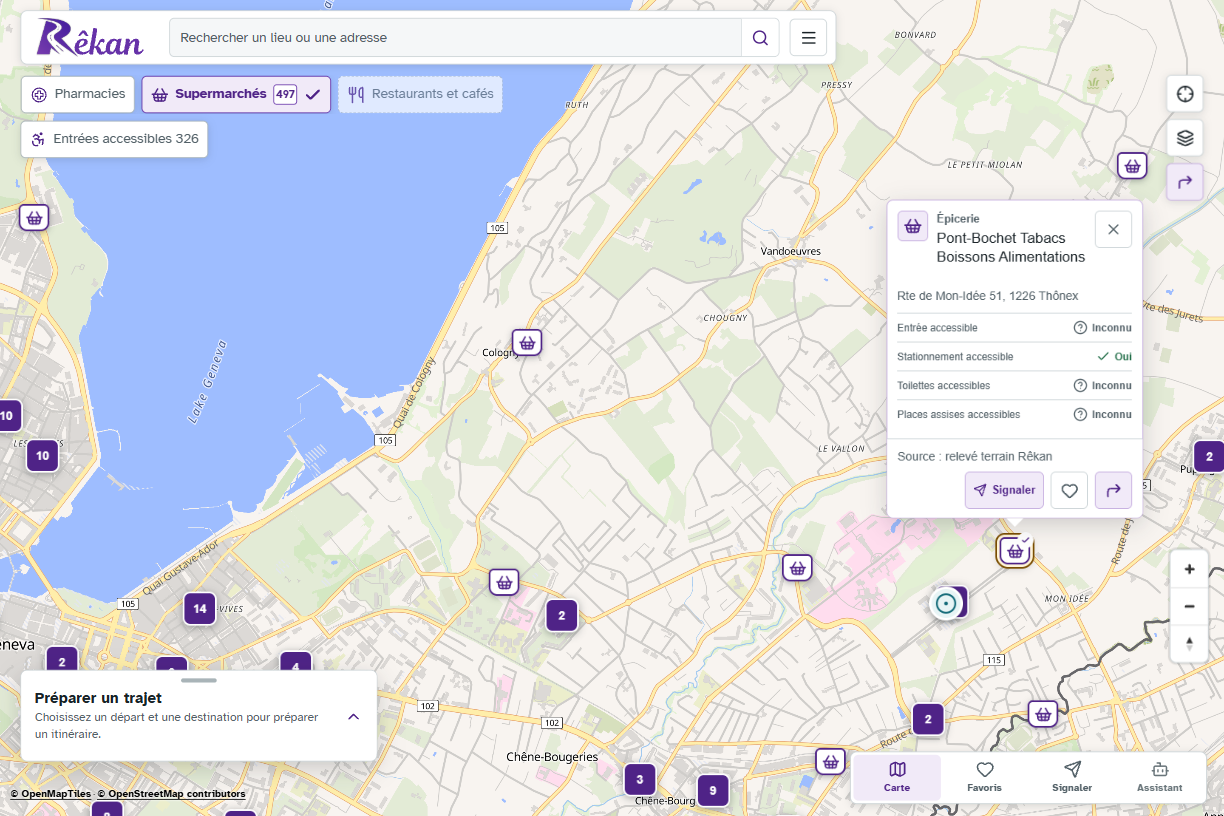Open the OpenStreetMap contributors link
The image size is (1224, 816).
171,794
